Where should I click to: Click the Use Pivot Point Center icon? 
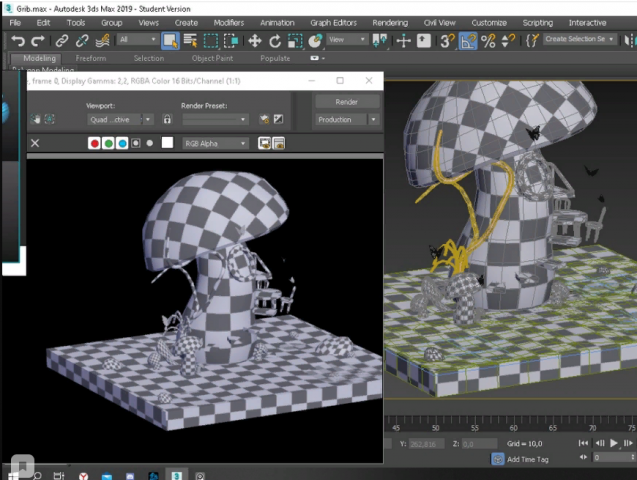click(380, 41)
